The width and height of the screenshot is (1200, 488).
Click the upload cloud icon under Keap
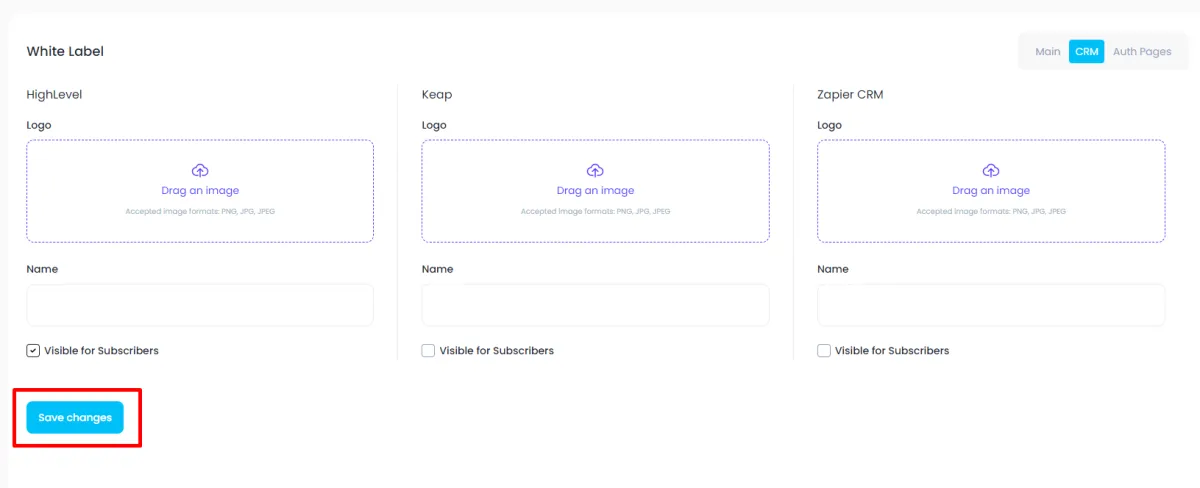[x=595, y=170]
